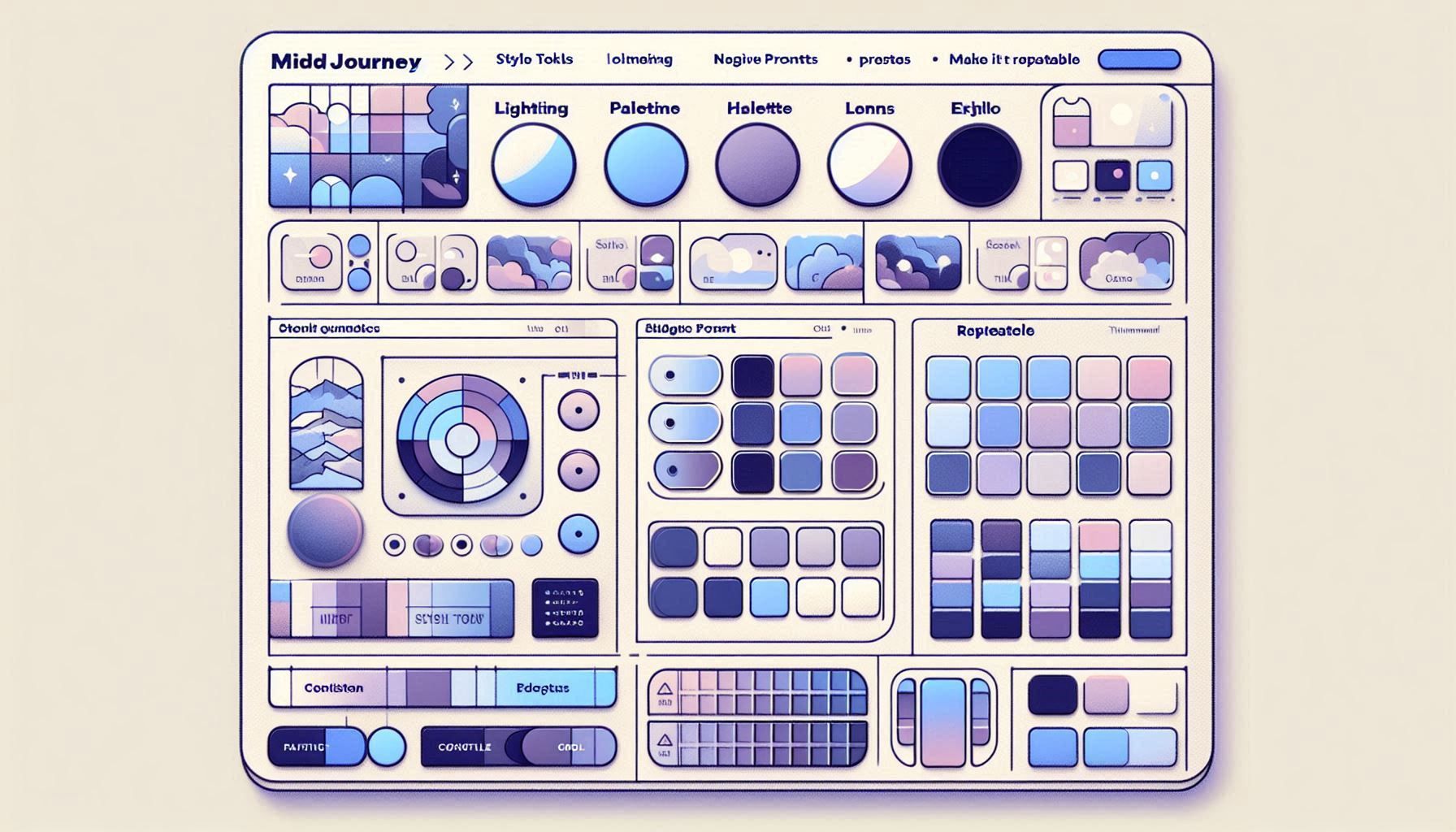The height and width of the screenshot is (832, 1456).
Task: Click the upper warning triangle icon
Action: click(x=664, y=690)
